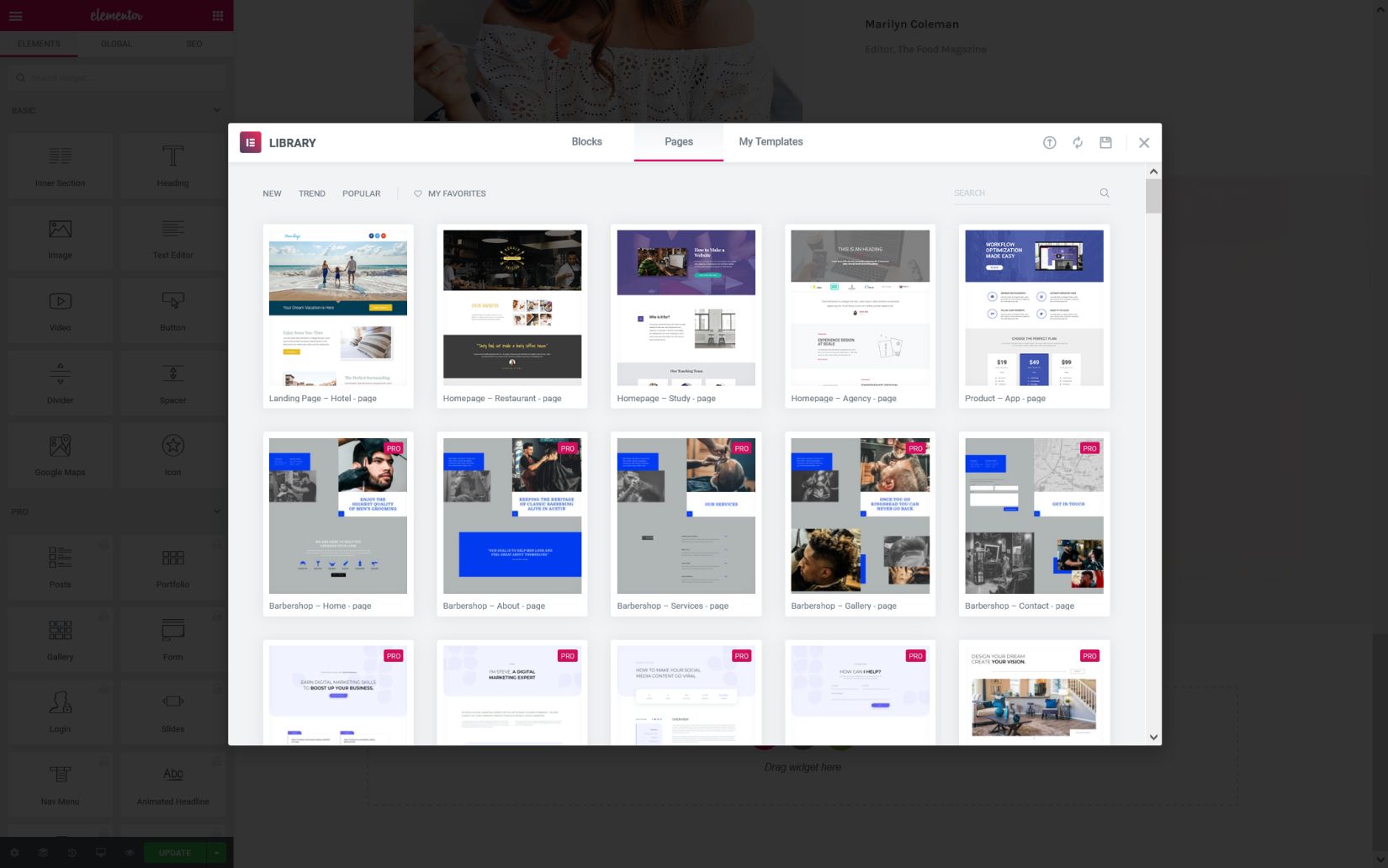Click the search magnifier icon in library

1105,193
